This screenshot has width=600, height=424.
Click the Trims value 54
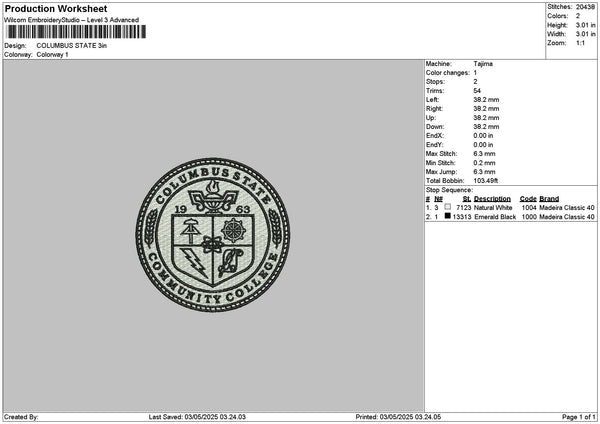tap(477, 91)
